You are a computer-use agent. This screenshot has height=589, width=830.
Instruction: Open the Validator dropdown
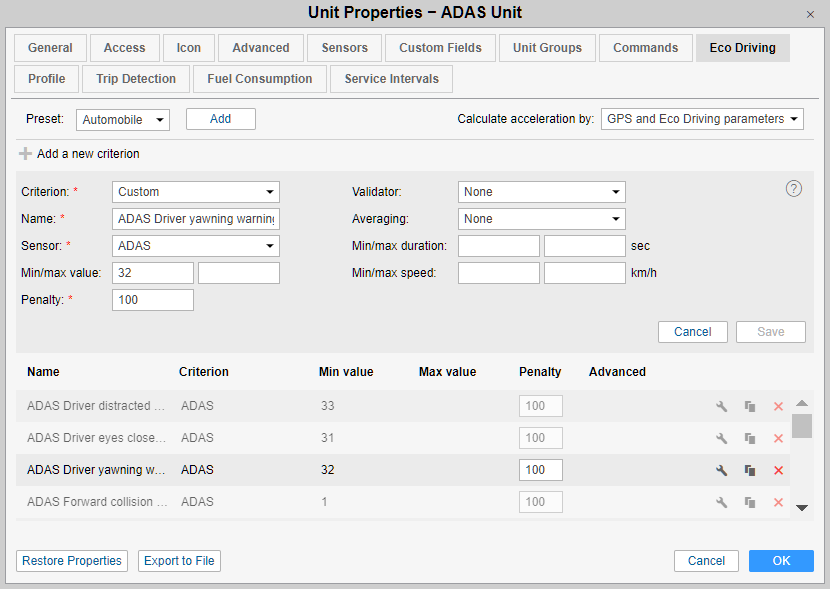(x=541, y=192)
